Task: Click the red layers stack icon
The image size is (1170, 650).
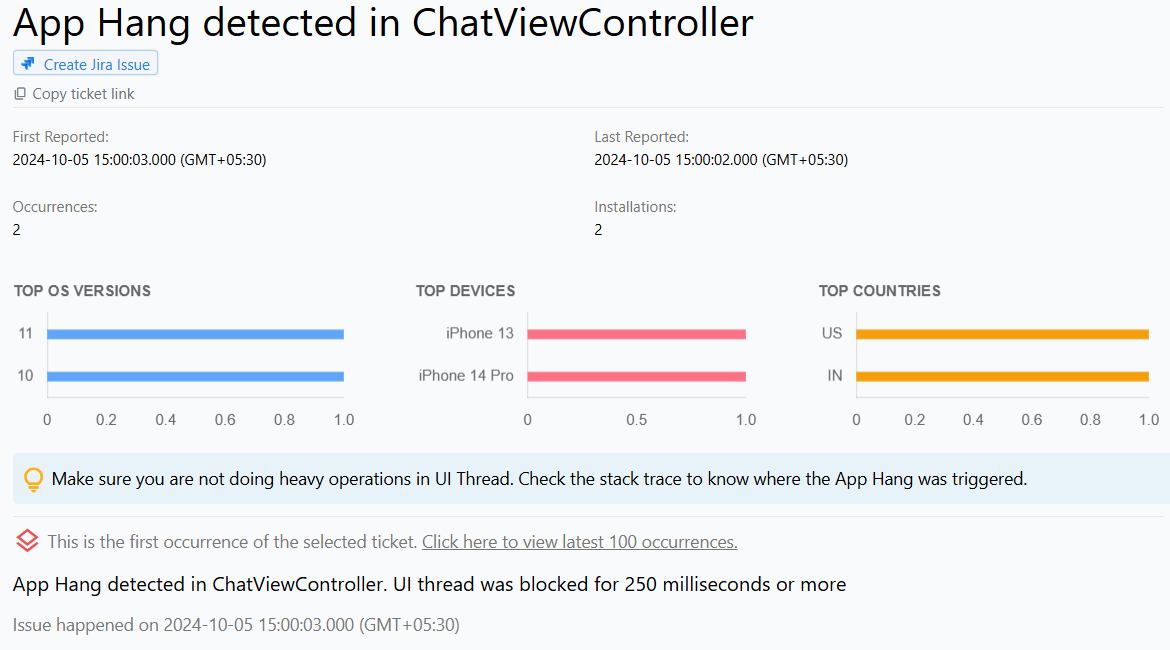Action: pyautogui.click(x=28, y=542)
